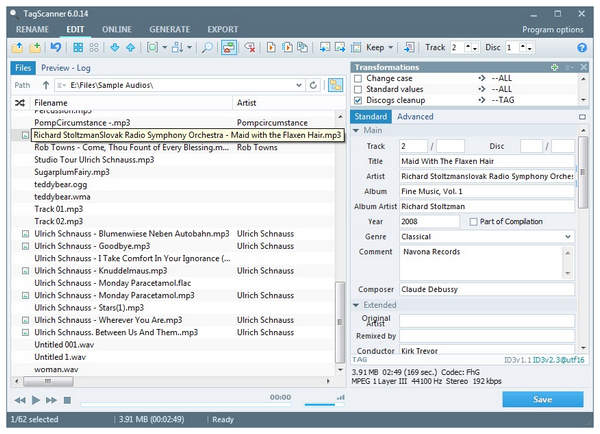The height and width of the screenshot is (434, 600).
Task: Click the Filename column header
Action: click(51, 103)
